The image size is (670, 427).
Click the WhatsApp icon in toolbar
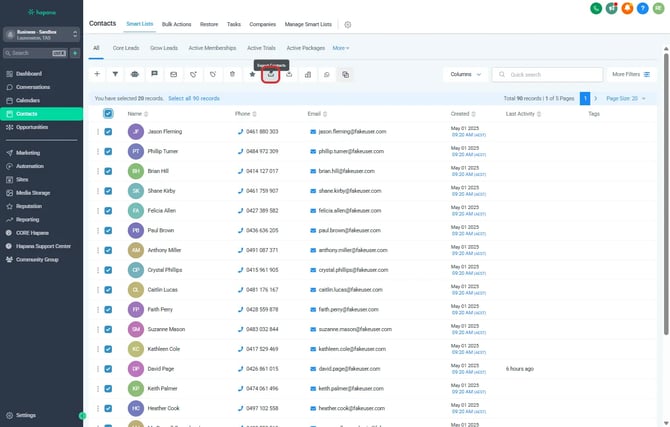click(327, 74)
